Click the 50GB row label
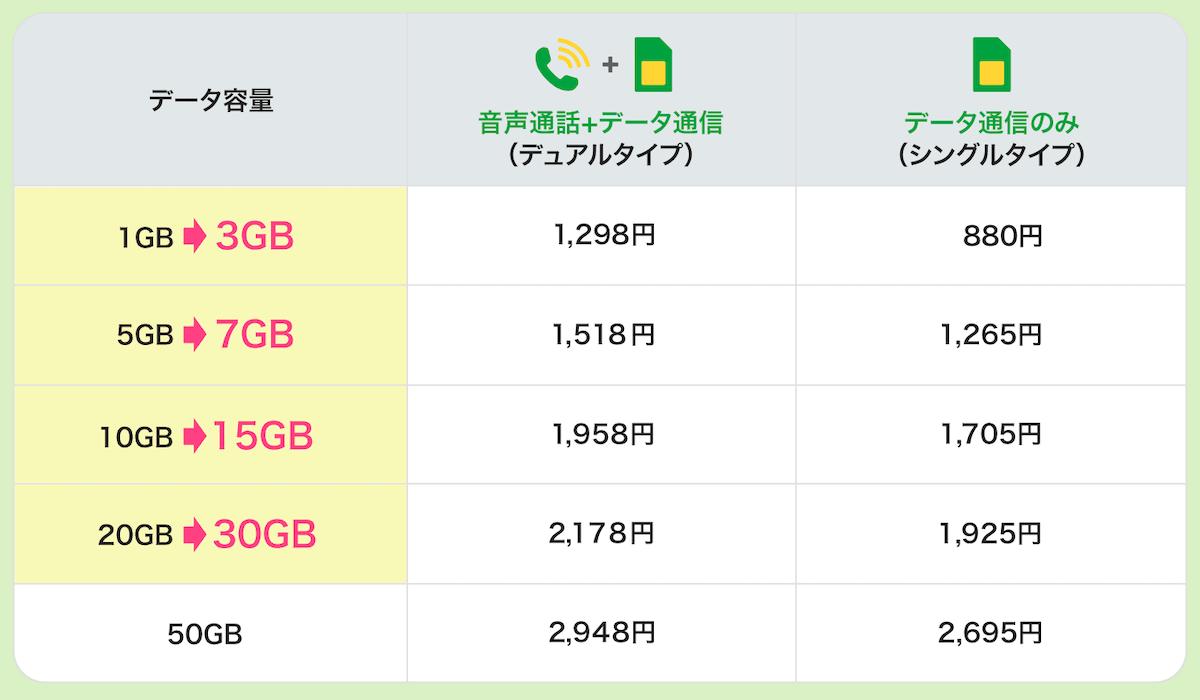The height and width of the screenshot is (700, 1200). 206,633
